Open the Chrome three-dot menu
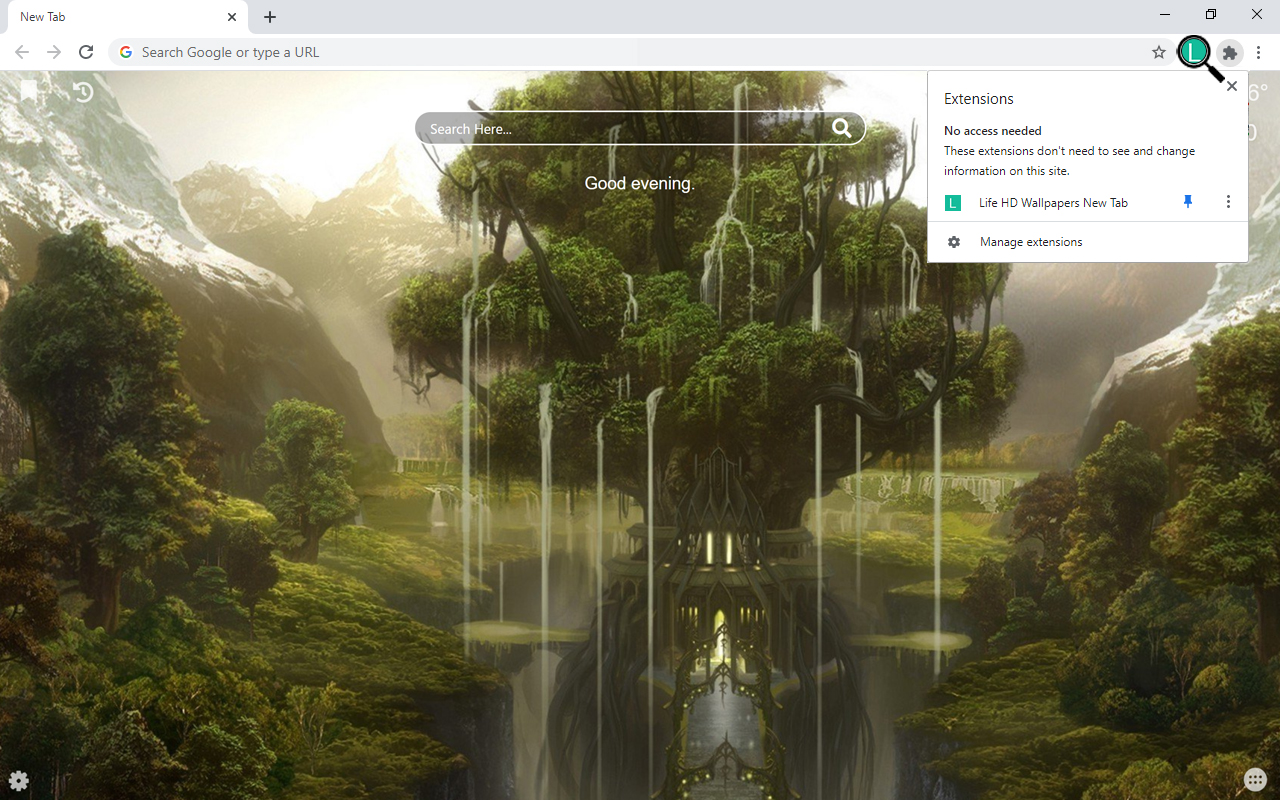The height and width of the screenshot is (800, 1280). point(1259,52)
